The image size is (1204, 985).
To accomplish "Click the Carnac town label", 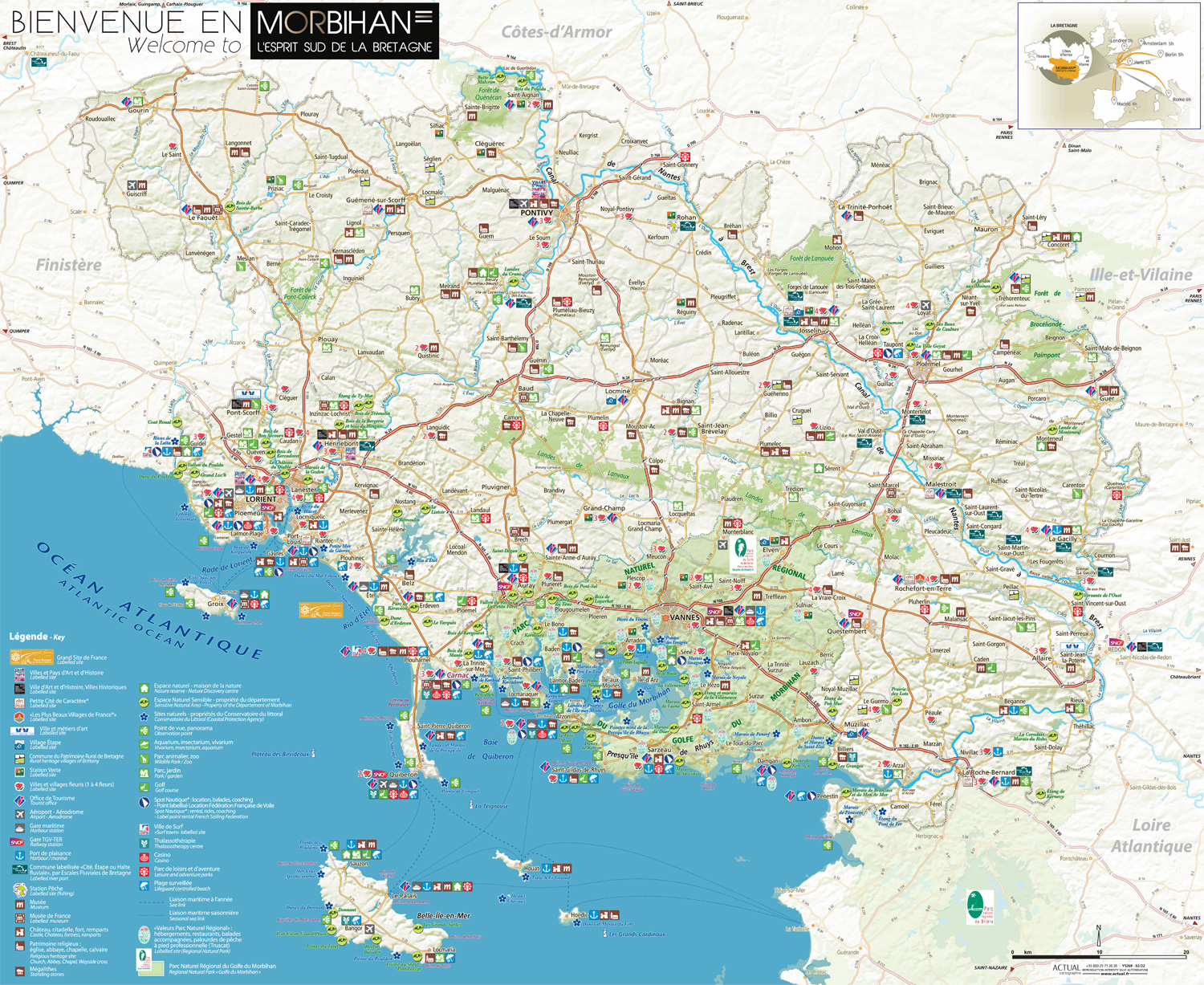I will coord(458,675).
